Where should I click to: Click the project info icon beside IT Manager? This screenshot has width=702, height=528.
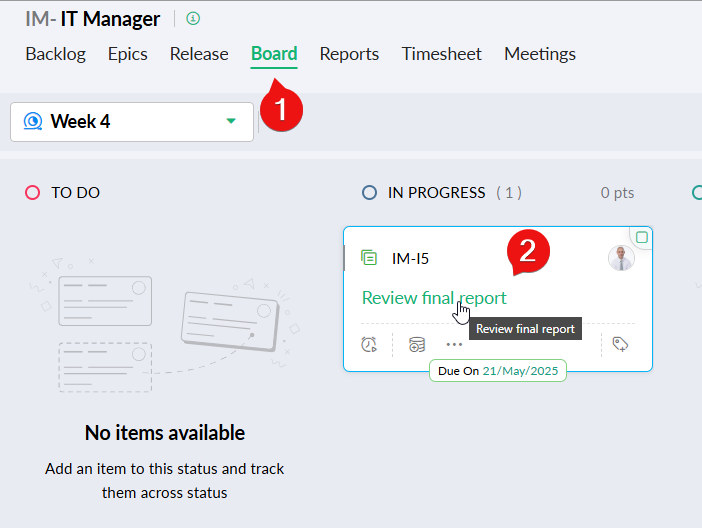(x=193, y=18)
